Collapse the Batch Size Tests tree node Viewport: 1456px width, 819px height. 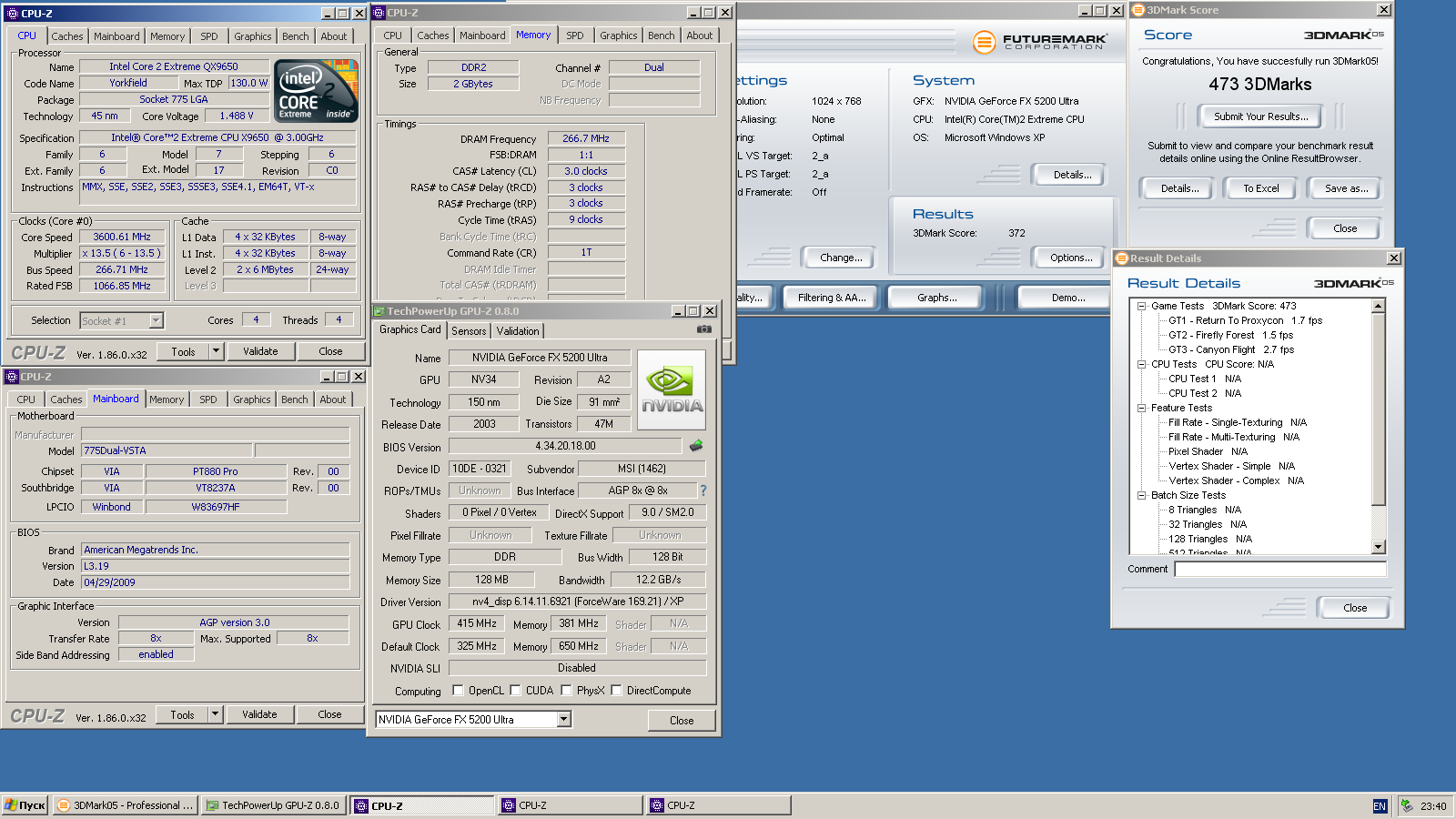[x=1141, y=495]
